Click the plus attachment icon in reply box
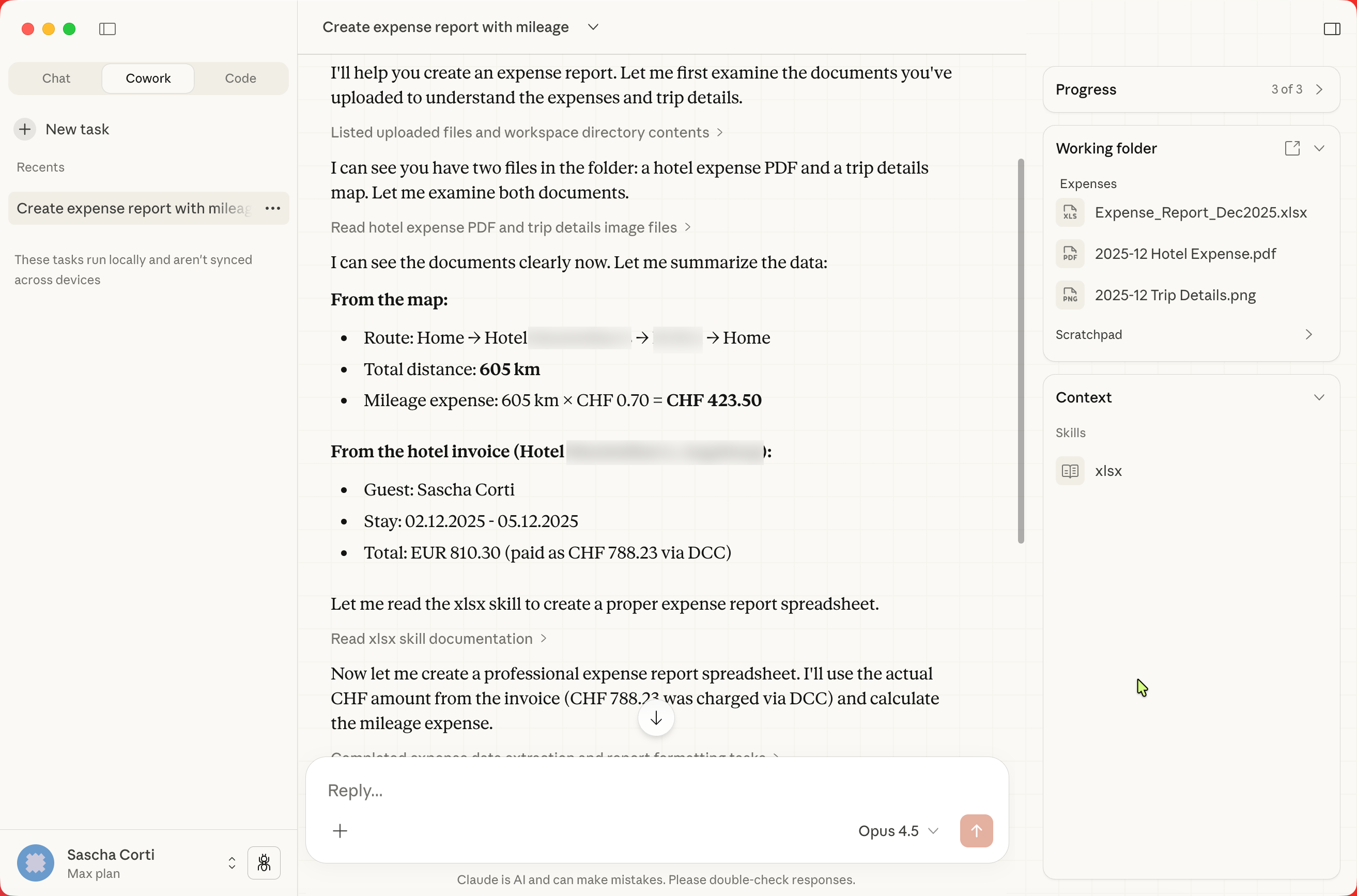 click(x=340, y=831)
